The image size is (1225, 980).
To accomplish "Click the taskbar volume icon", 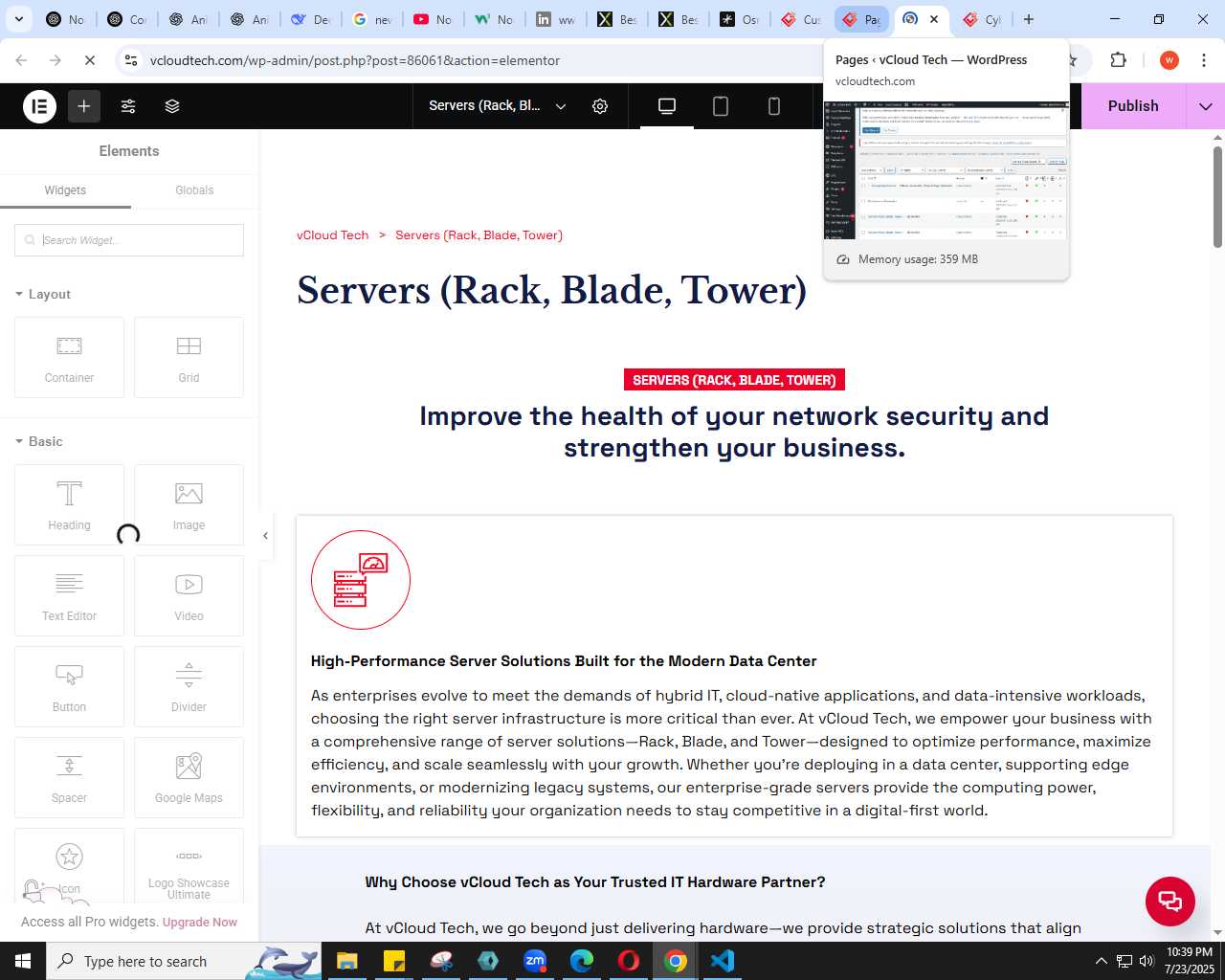I will (1147, 961).
